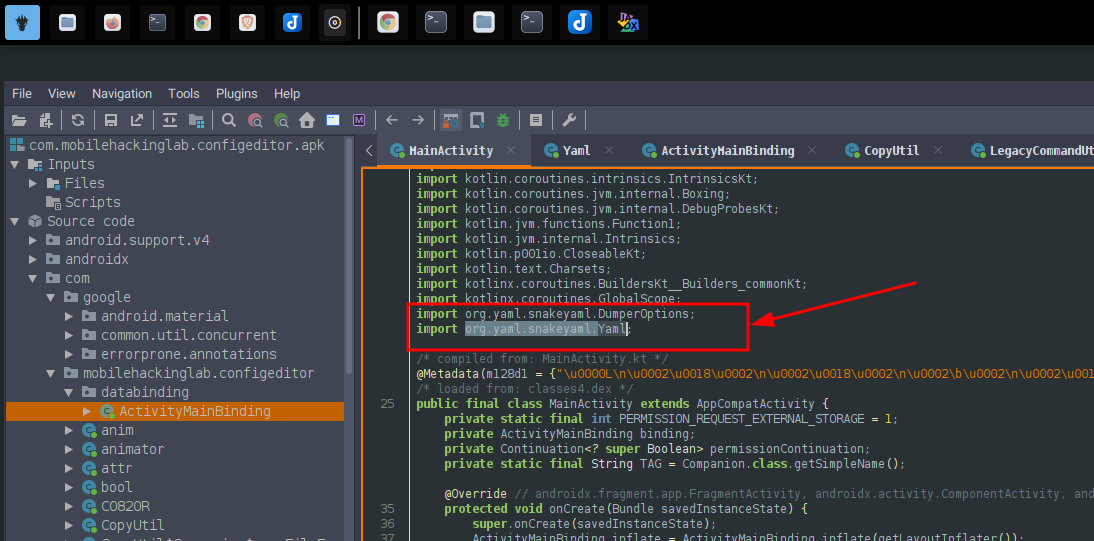Image resolution: width=1094 pixels, height=541 pixels.
Task: Click the Export project arrow icon
Action: [137, 120]
